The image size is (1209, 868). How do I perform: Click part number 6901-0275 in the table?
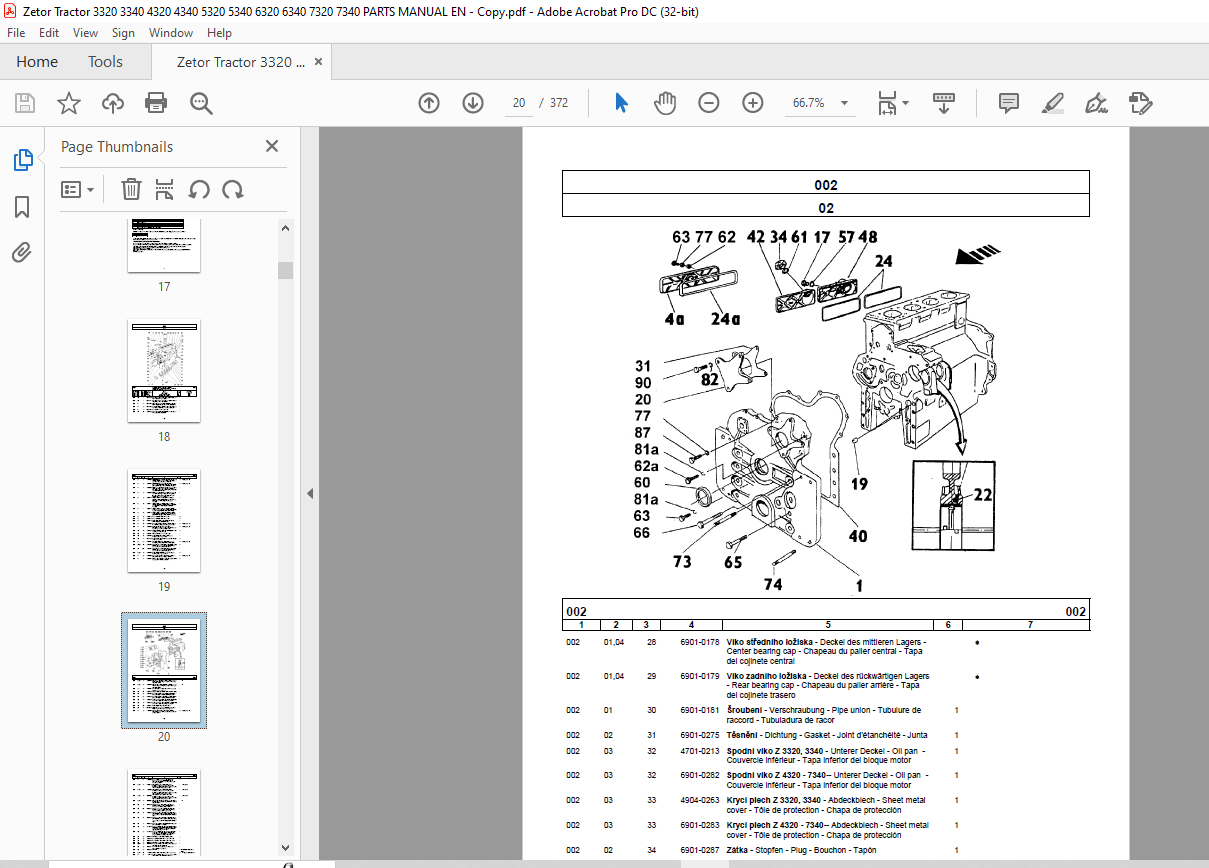tap(700, 735)
